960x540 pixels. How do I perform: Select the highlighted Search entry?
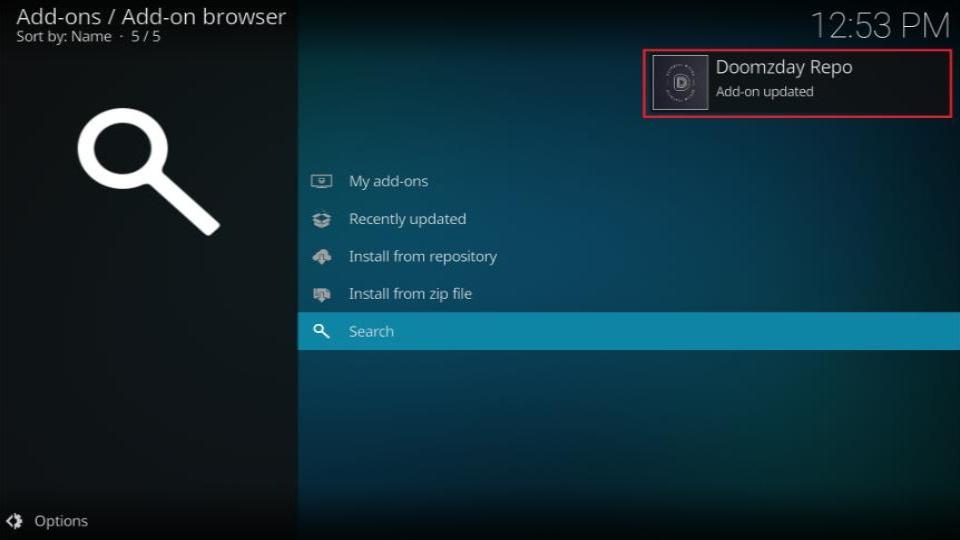pyautogui.click(x=628, y=331)
